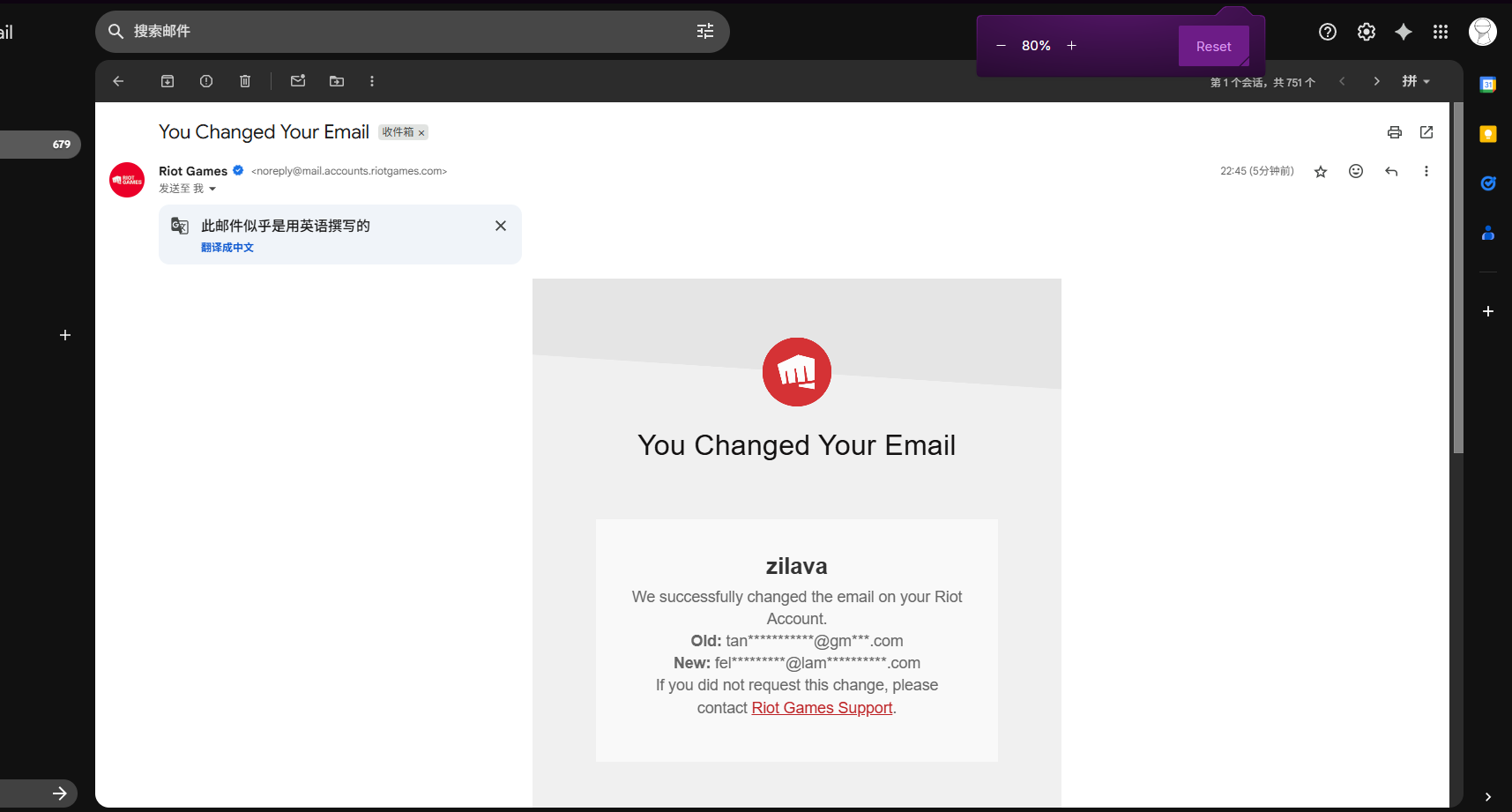Go back to the inbox list

click(118, 81)
